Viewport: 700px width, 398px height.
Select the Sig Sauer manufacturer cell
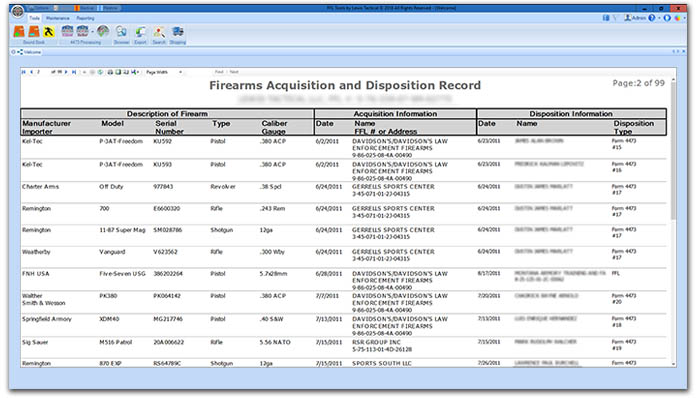pyautogui.click(x=35, y=342)
